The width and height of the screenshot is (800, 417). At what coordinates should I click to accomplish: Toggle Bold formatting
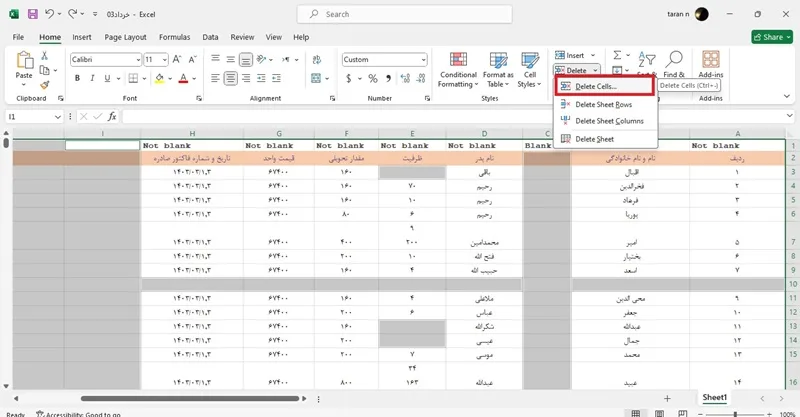[77, 78]
